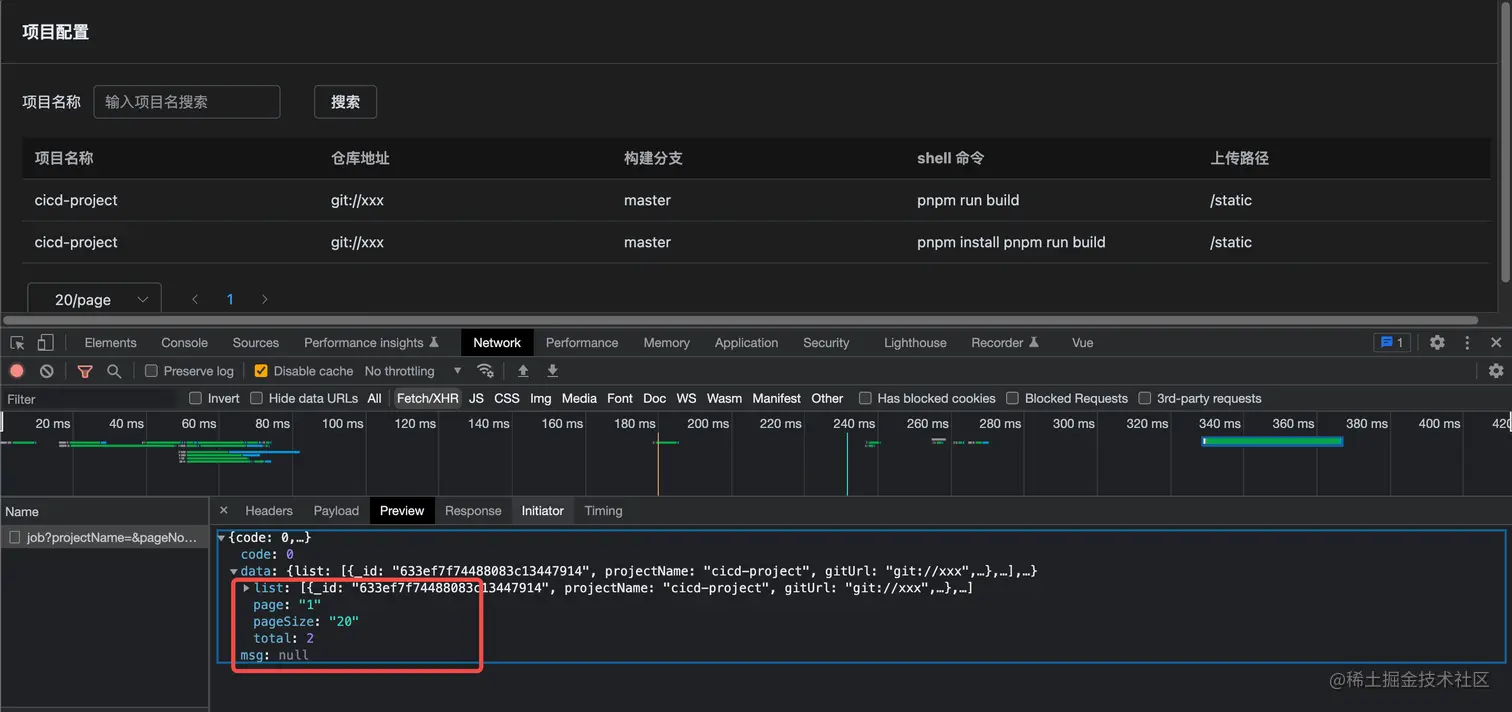Collapse the data object node
Screen dimensions: 1512x712
tap(234, 571)
